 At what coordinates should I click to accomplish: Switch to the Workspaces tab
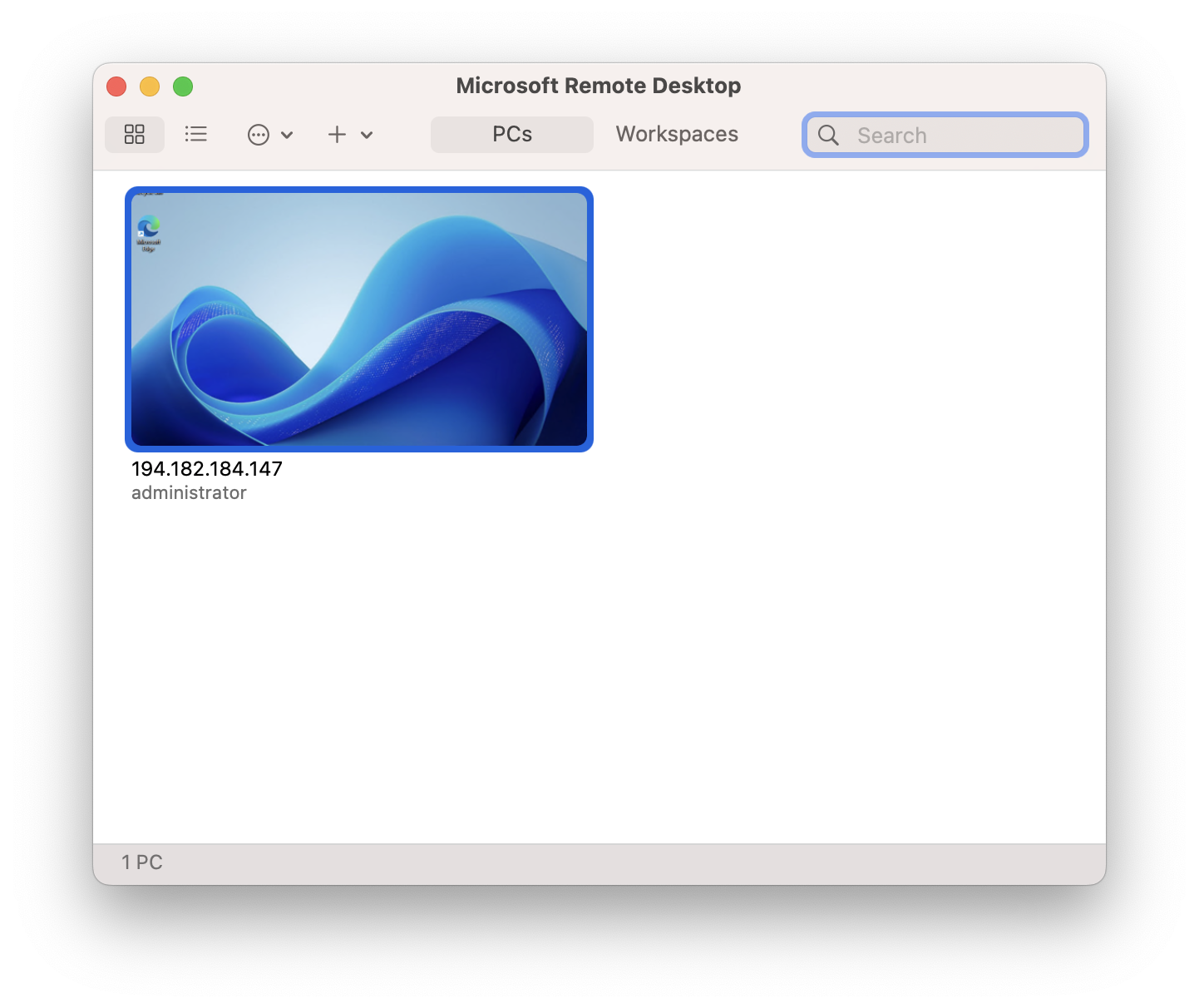[x=677, y=135]
